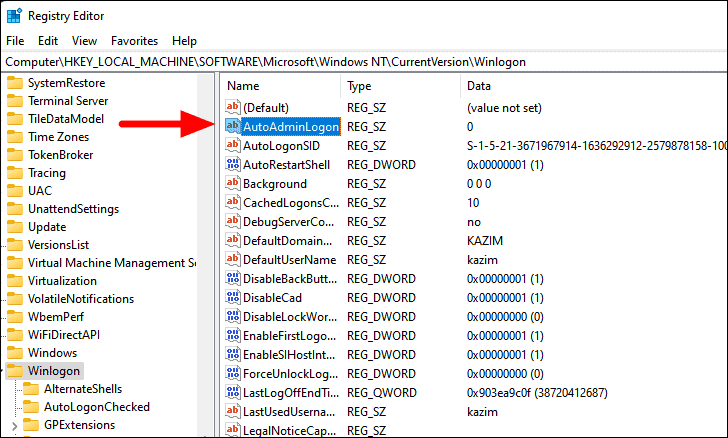Click the S-1-5-21 SID data value

[x=597, y=146]
